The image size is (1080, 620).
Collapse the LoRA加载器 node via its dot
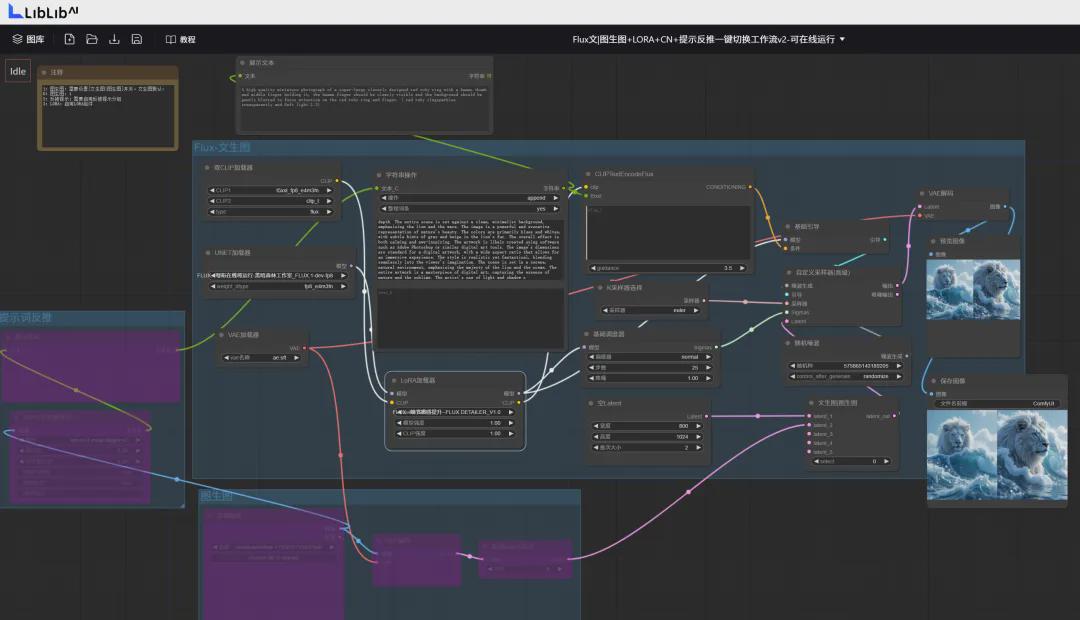pyautogui.click(x=394, y=380)
